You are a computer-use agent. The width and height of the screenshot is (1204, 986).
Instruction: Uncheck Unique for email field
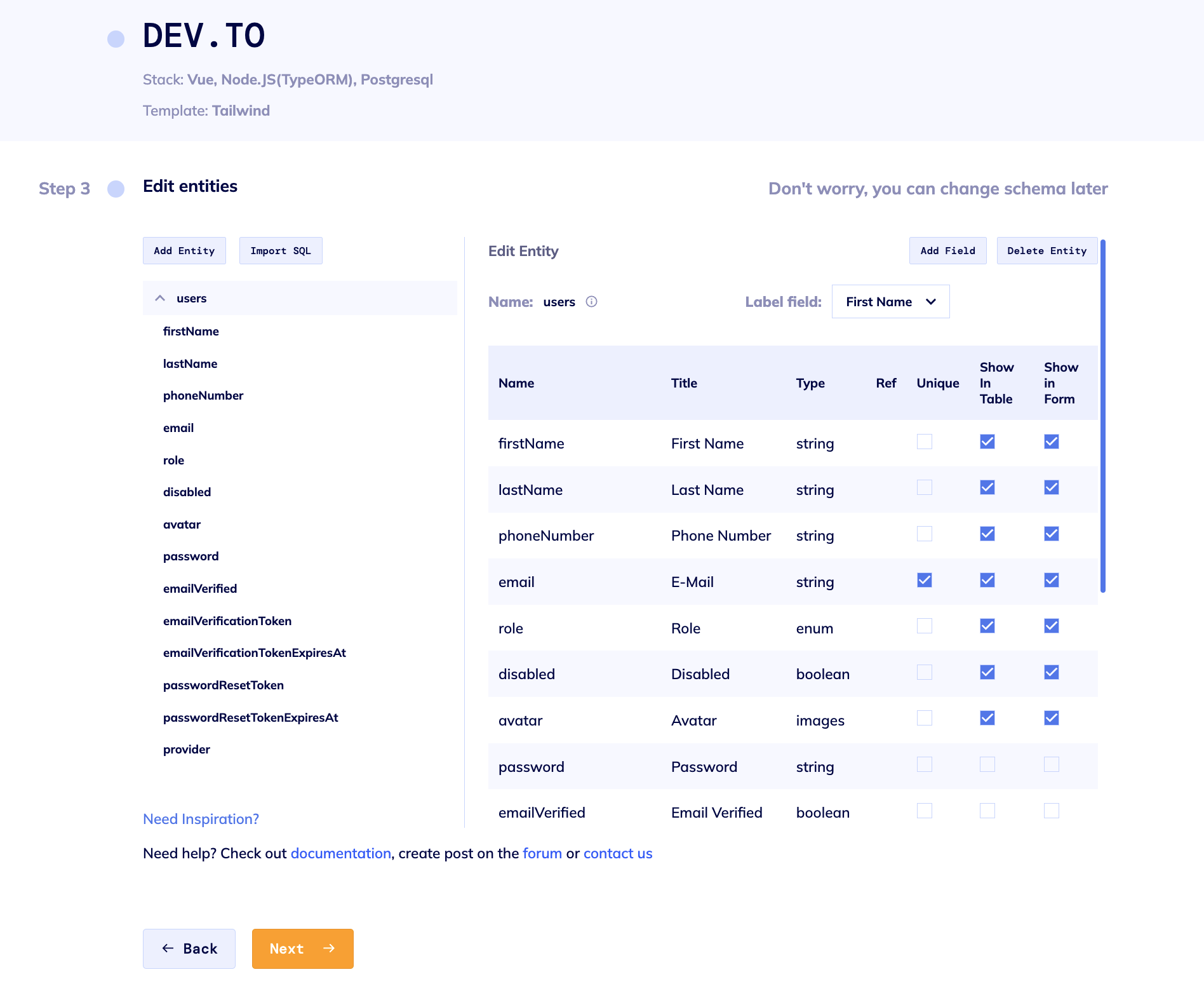click(x=925, y=580)
